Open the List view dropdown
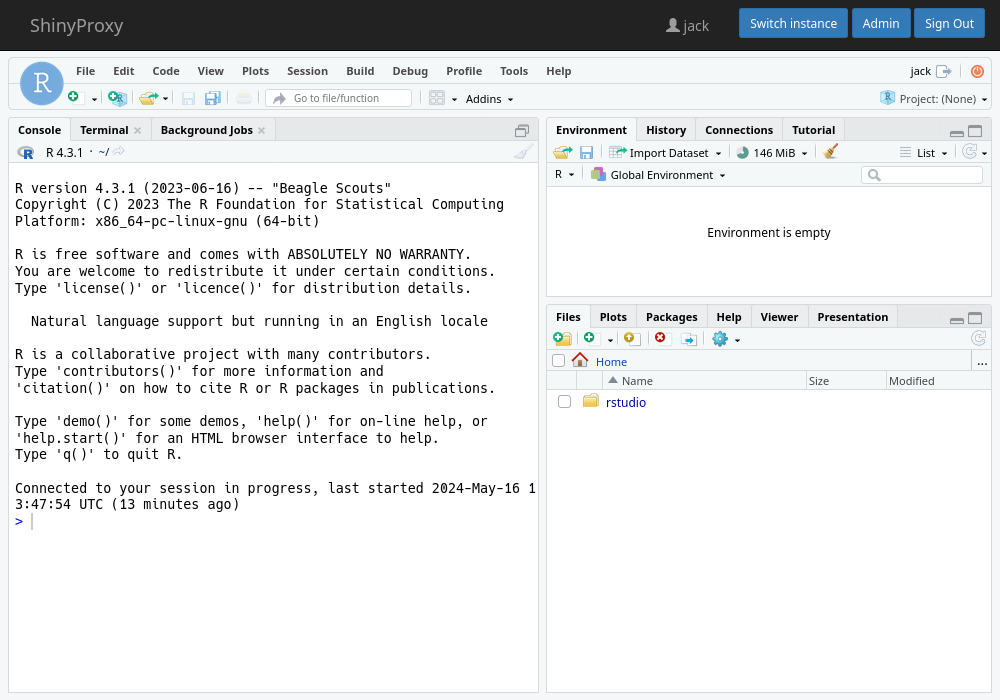The height and width of the screenshot is (700, 1000). (923, 153)
